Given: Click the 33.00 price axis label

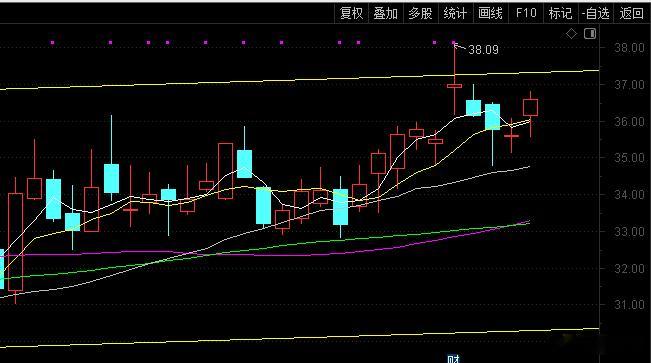Looking at the screenshot, I should click(629, 231).
